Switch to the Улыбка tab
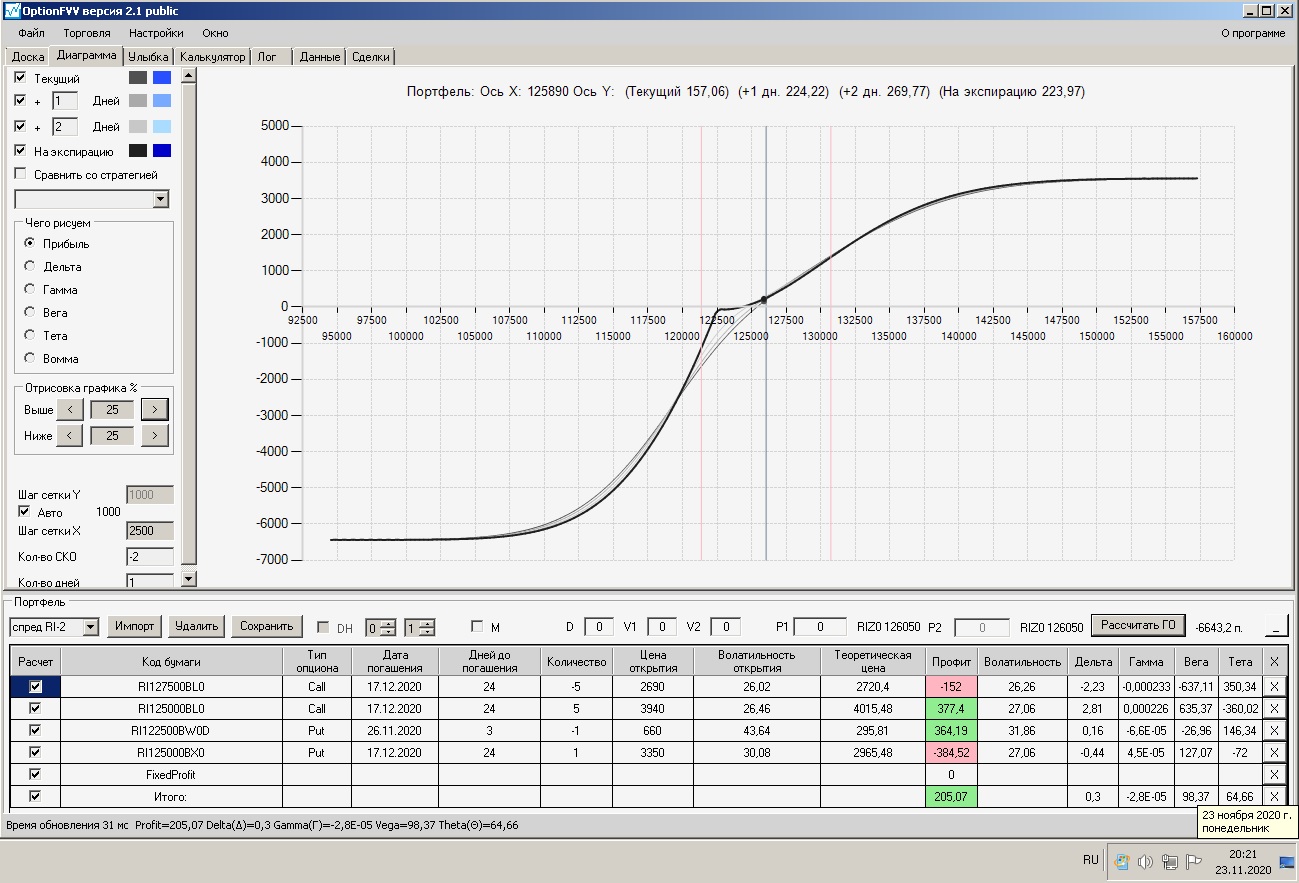The image size is (1299, 883). 149,57
